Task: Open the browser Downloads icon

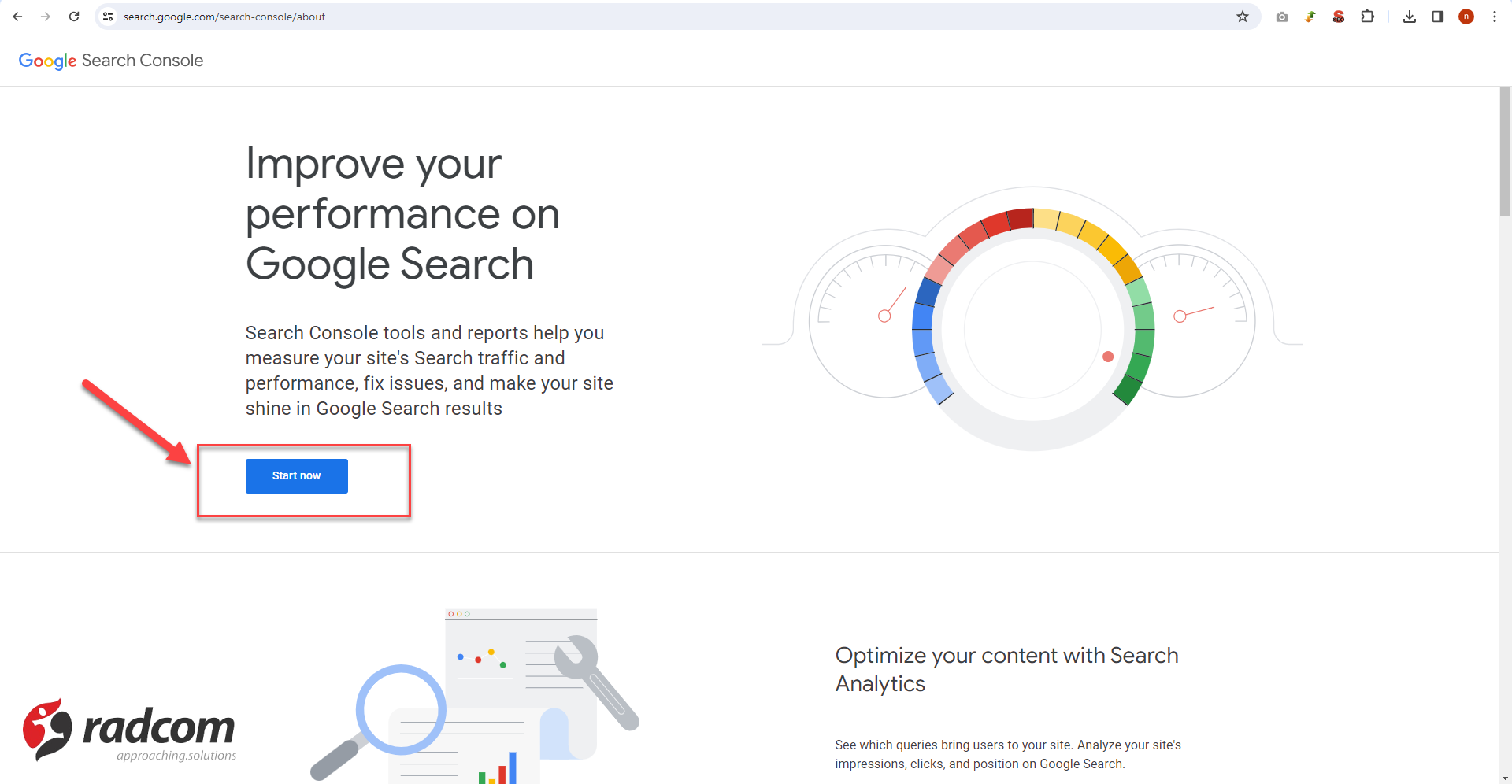Action: (x=1410, y=17)
